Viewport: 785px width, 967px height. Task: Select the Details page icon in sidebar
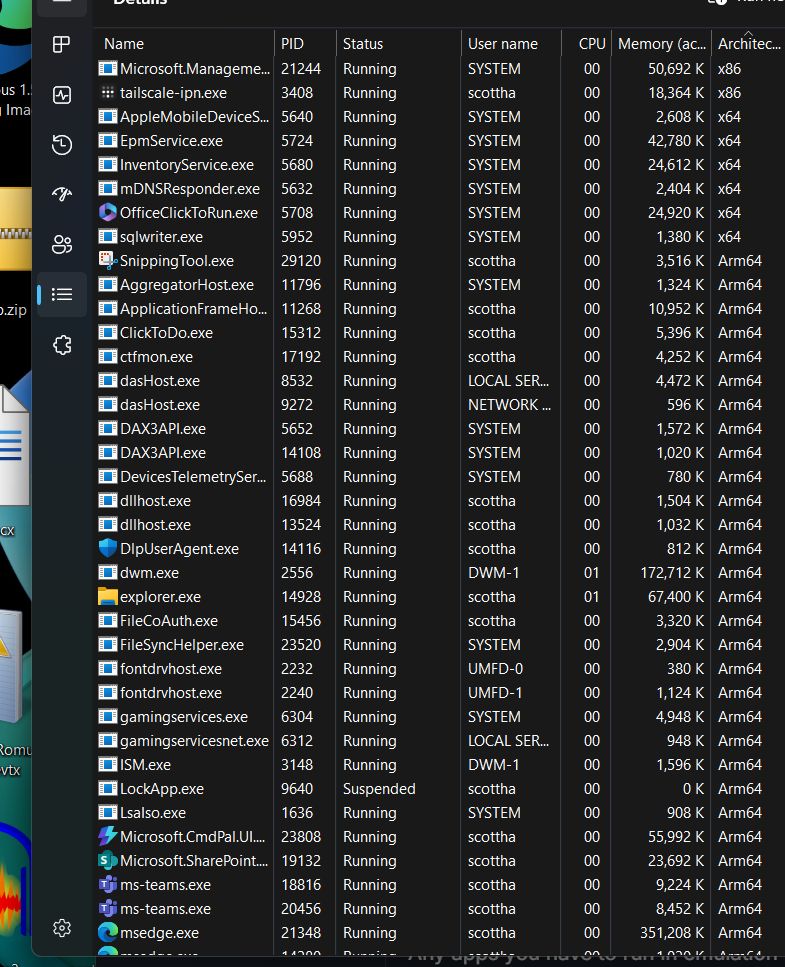(x=62, y=294)
